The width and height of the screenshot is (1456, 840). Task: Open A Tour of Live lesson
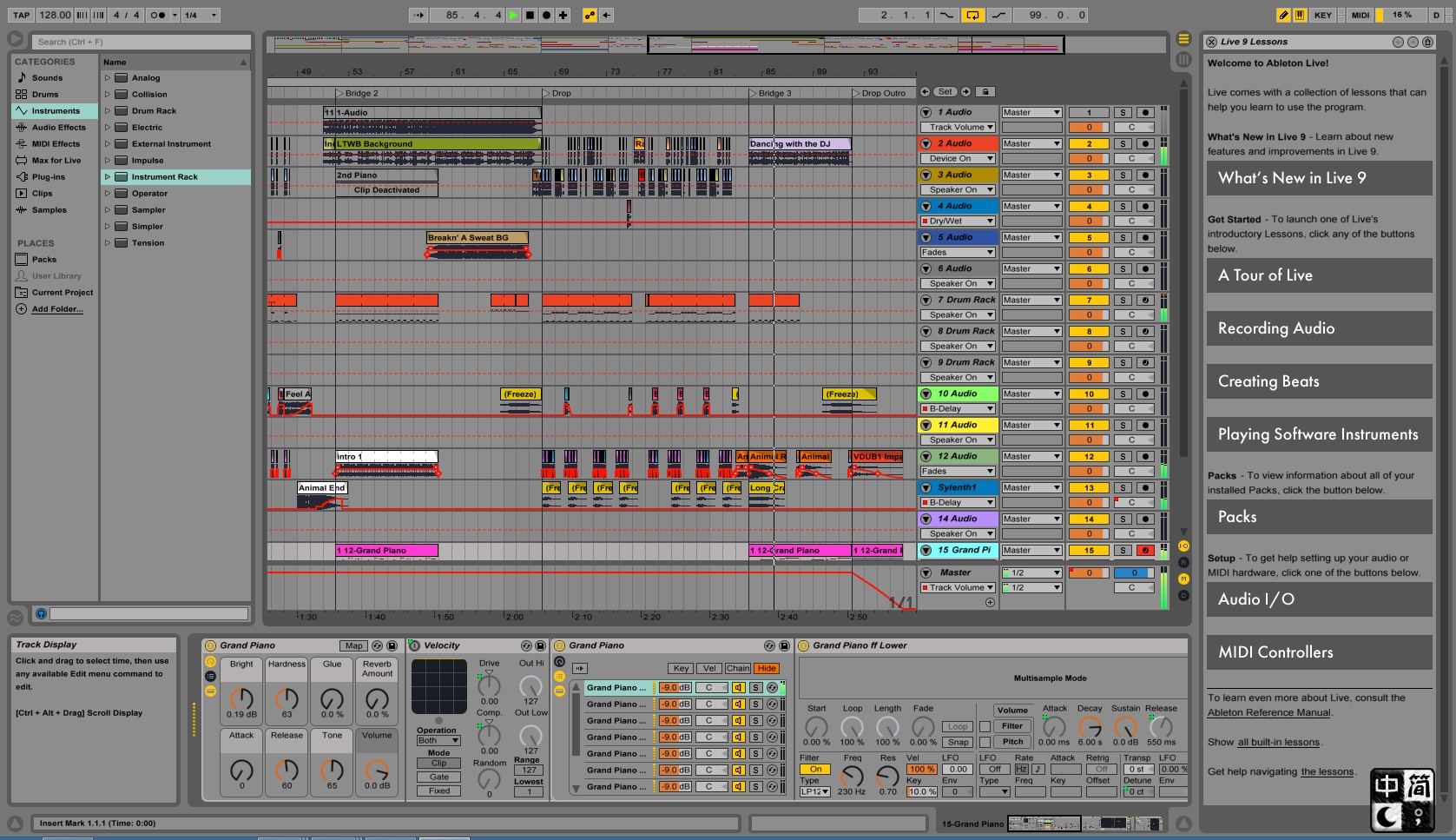[x=1319, y=275]
